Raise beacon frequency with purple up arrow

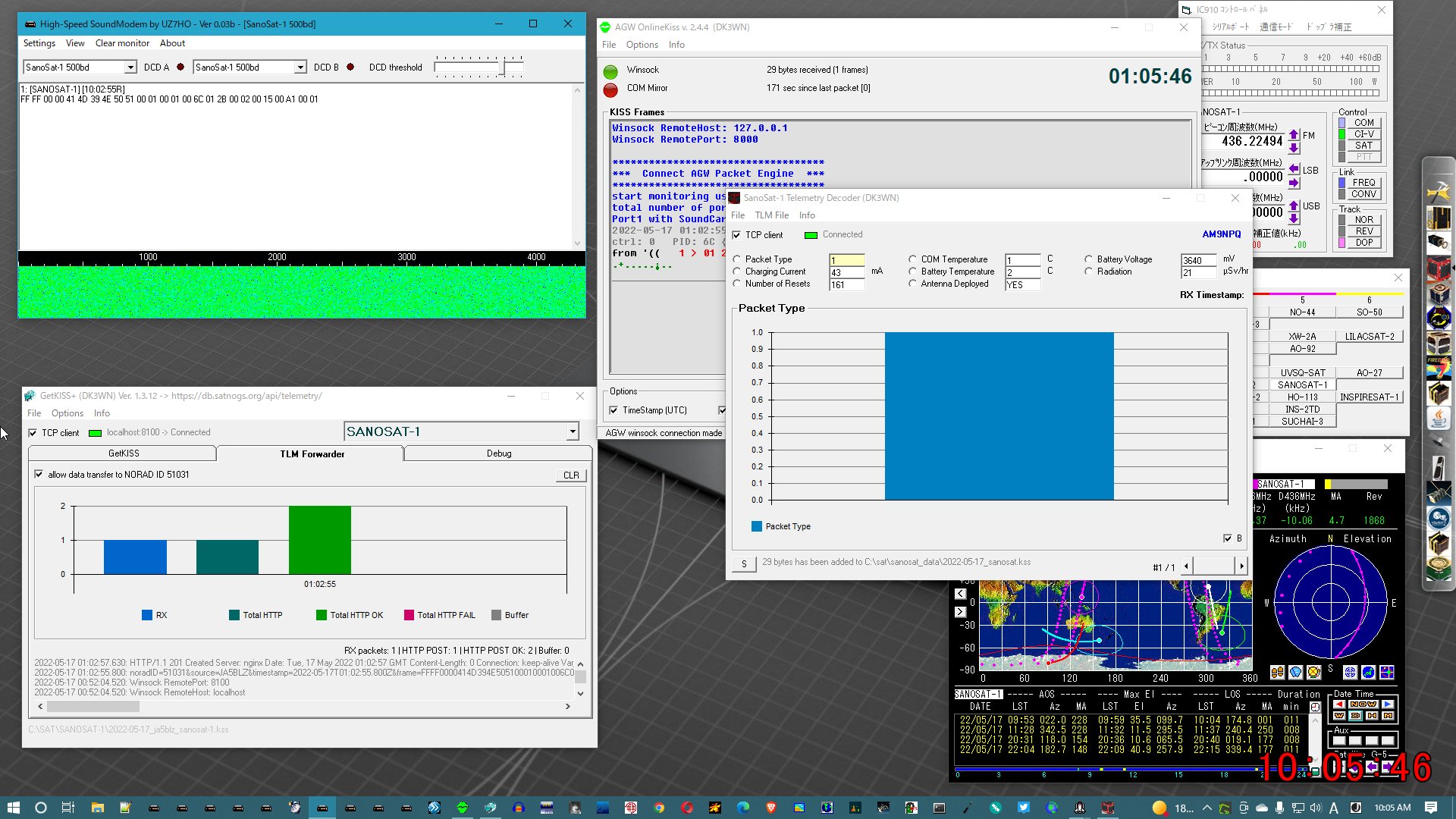coord(1294,135)
